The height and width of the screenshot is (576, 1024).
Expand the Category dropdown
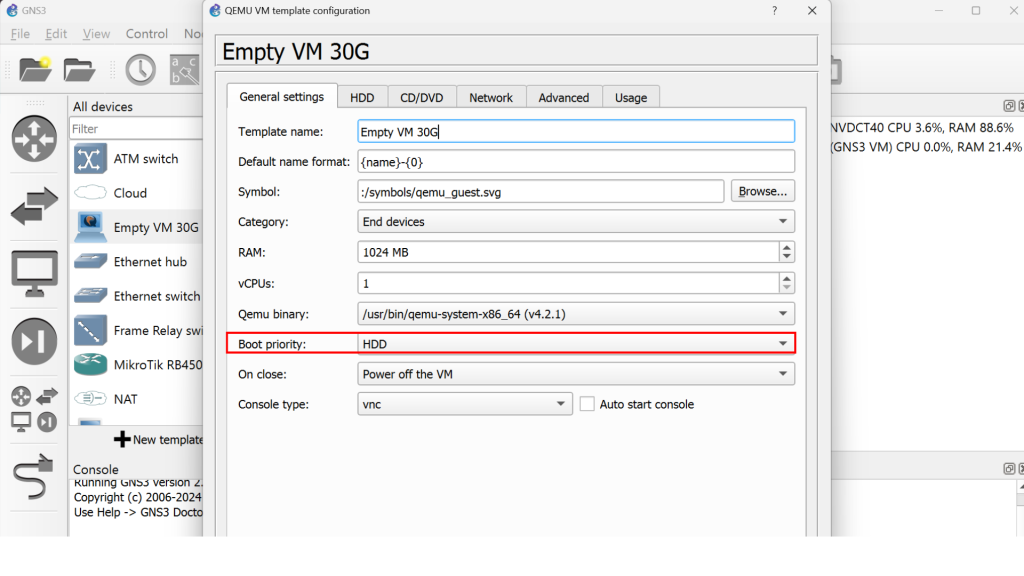click(x=576, y=222)
